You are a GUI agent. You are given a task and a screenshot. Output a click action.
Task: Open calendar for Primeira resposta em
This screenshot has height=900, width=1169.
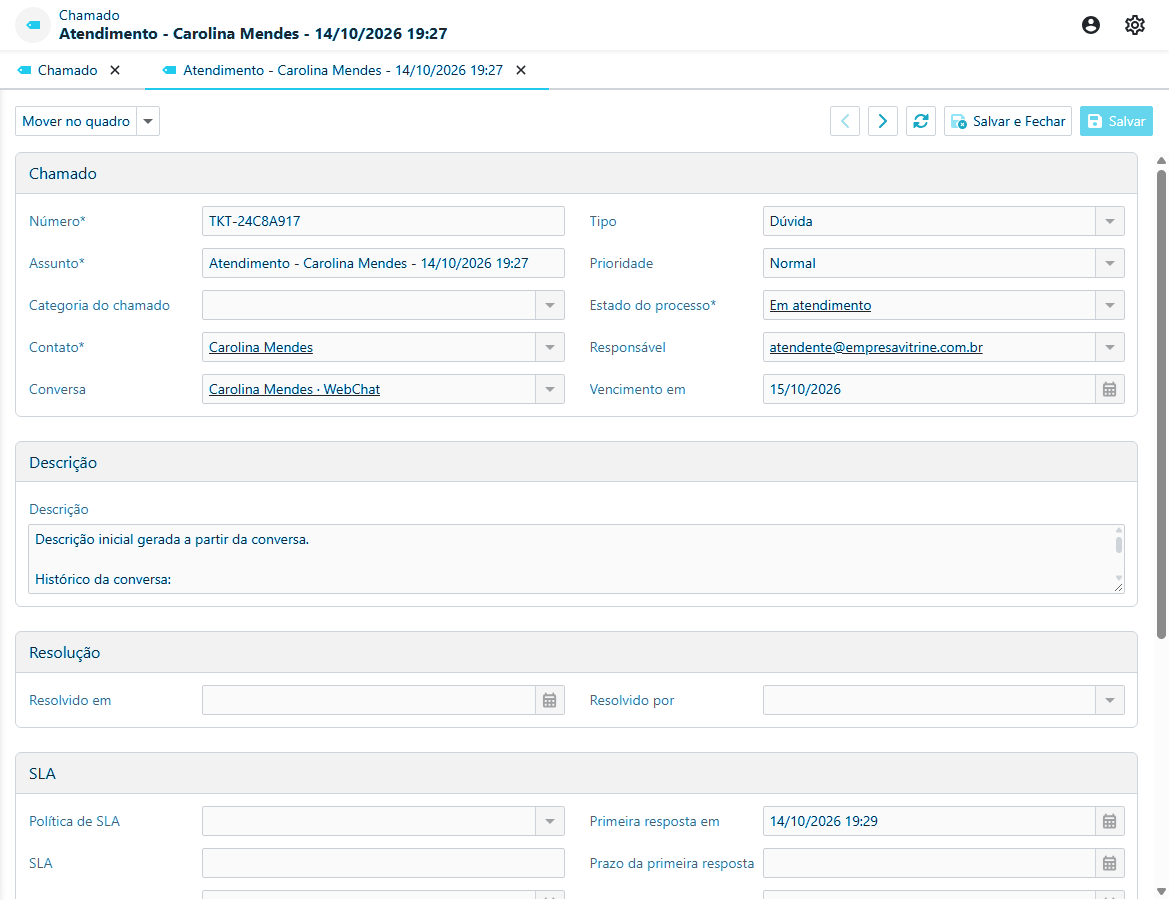1109,821
